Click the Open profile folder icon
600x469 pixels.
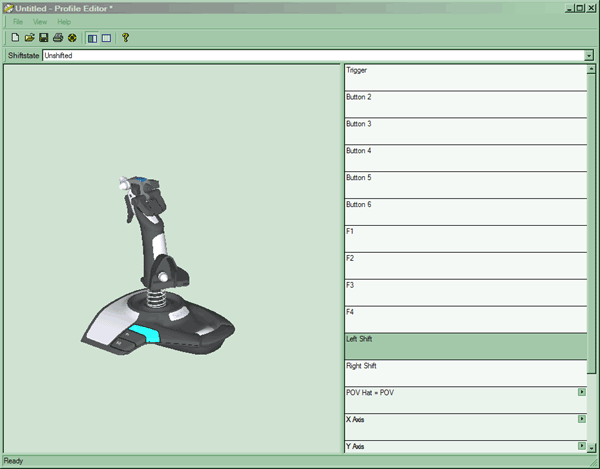click(30, 38)
